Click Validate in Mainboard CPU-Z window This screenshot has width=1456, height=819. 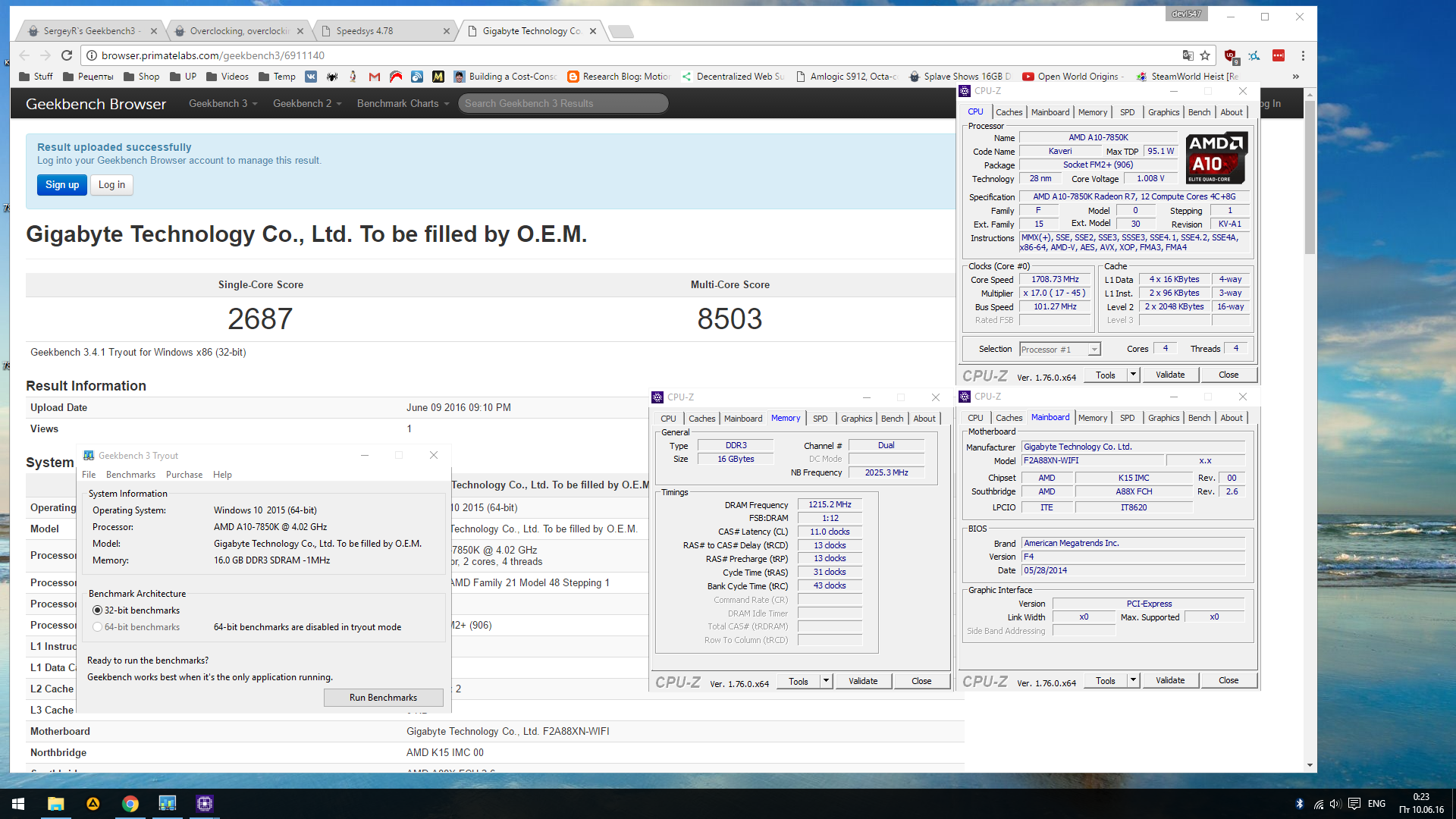[1169, 680]
